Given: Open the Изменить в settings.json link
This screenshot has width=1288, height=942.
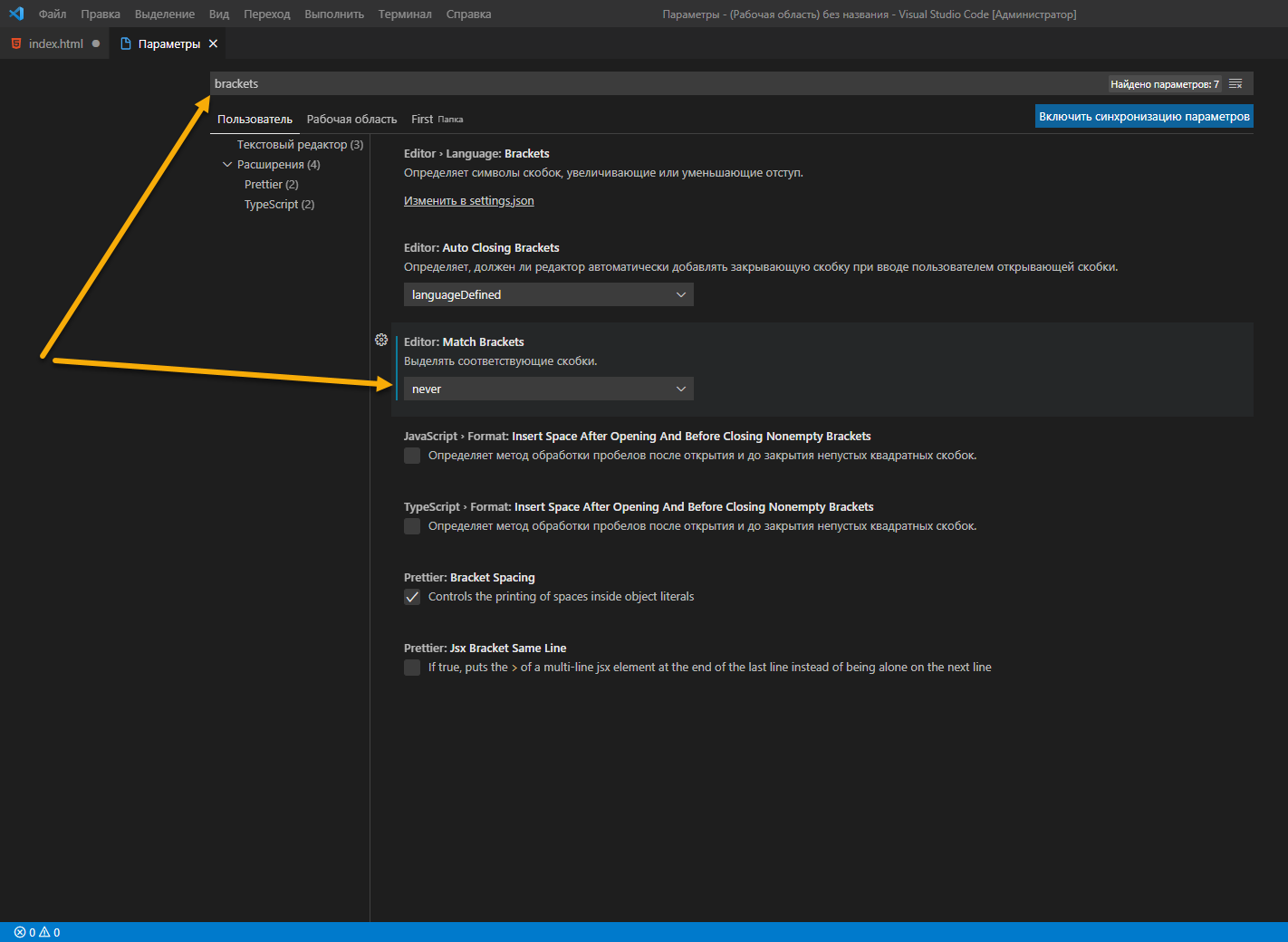Looking at the screenshot, I should click(x=469, y=200).
